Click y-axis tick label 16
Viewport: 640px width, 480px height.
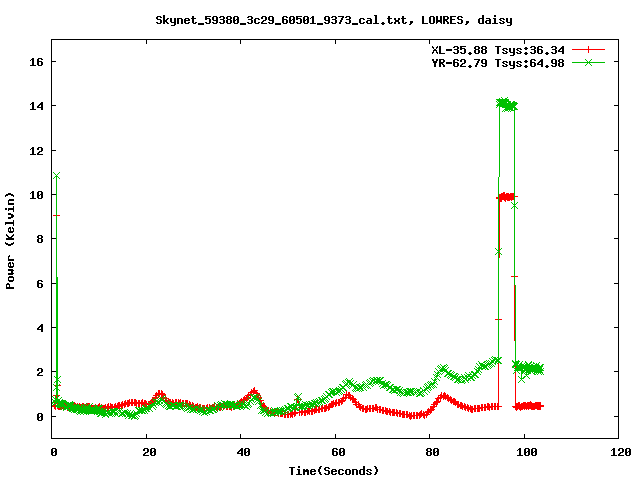36,62
